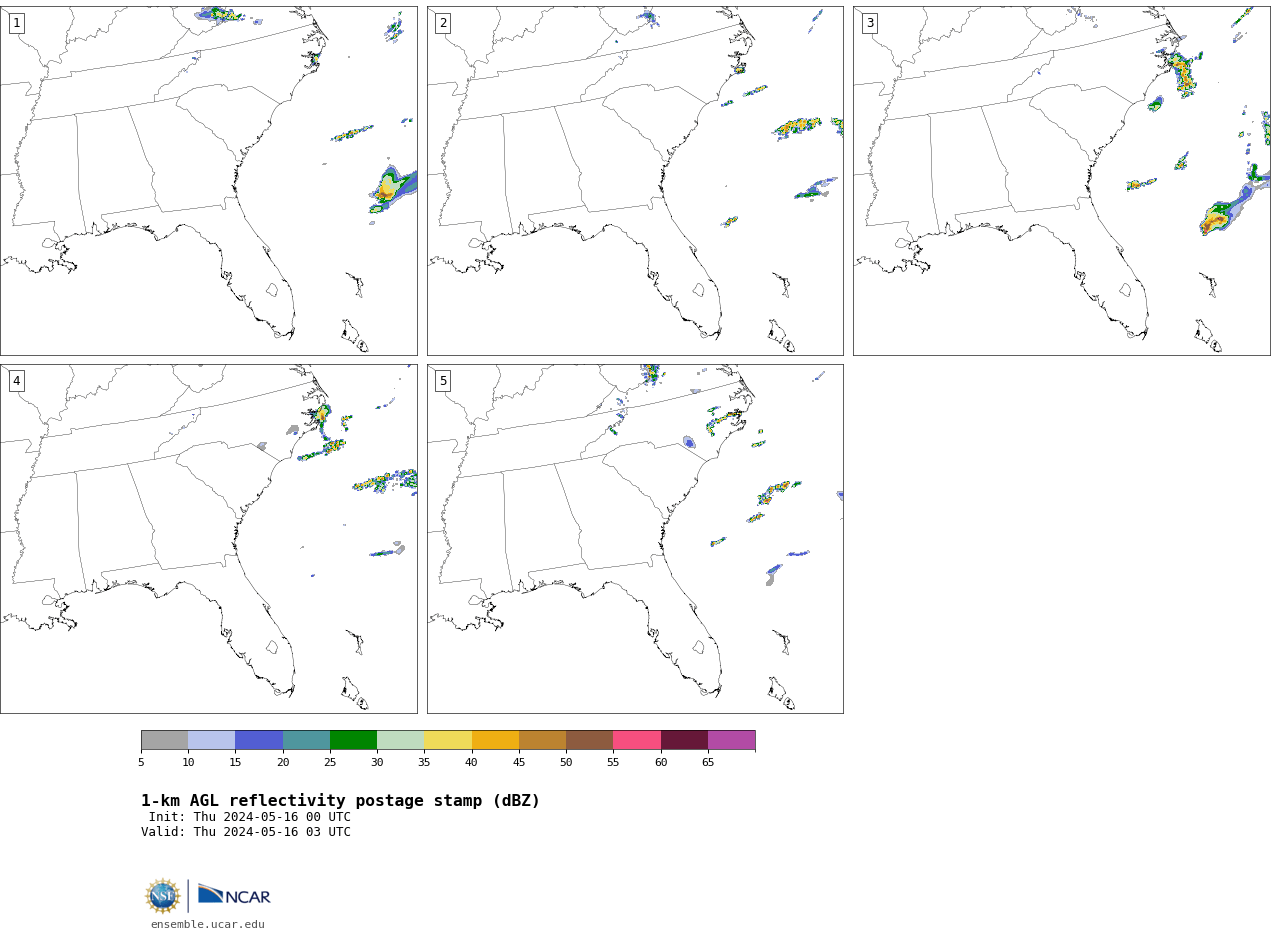This screenshot has width=1280, height=936.
Task: Click the yellow 35-40 dBZ swatch
Action: 448,740
